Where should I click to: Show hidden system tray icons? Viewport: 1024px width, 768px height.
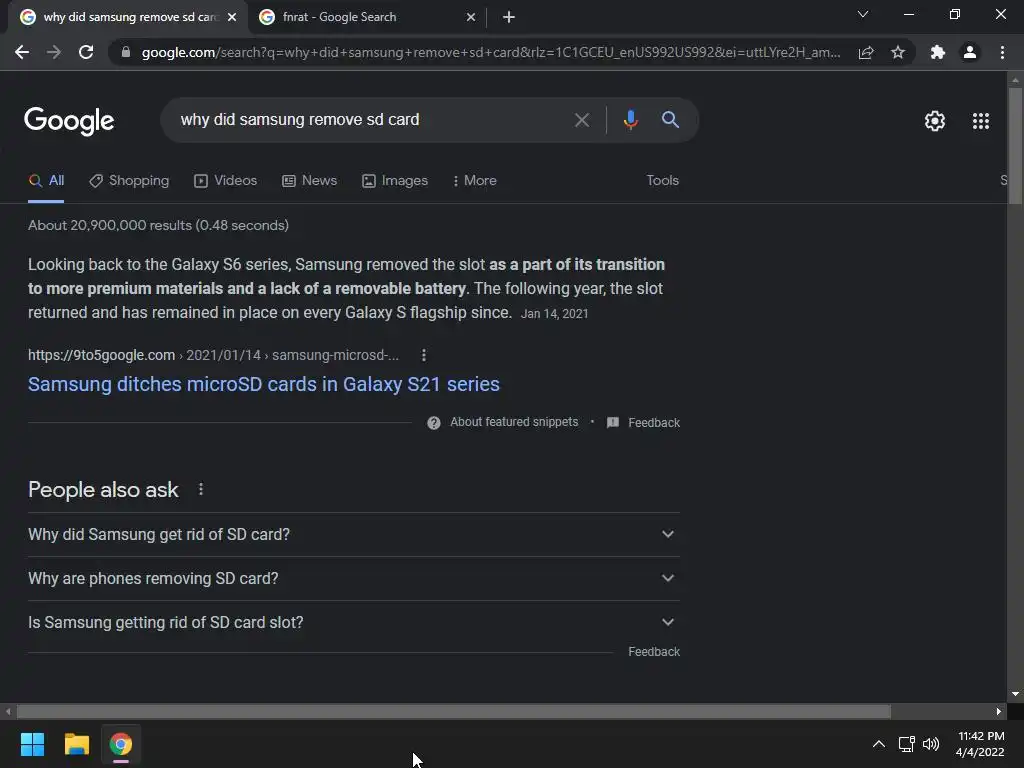click(x=879, y=744)
